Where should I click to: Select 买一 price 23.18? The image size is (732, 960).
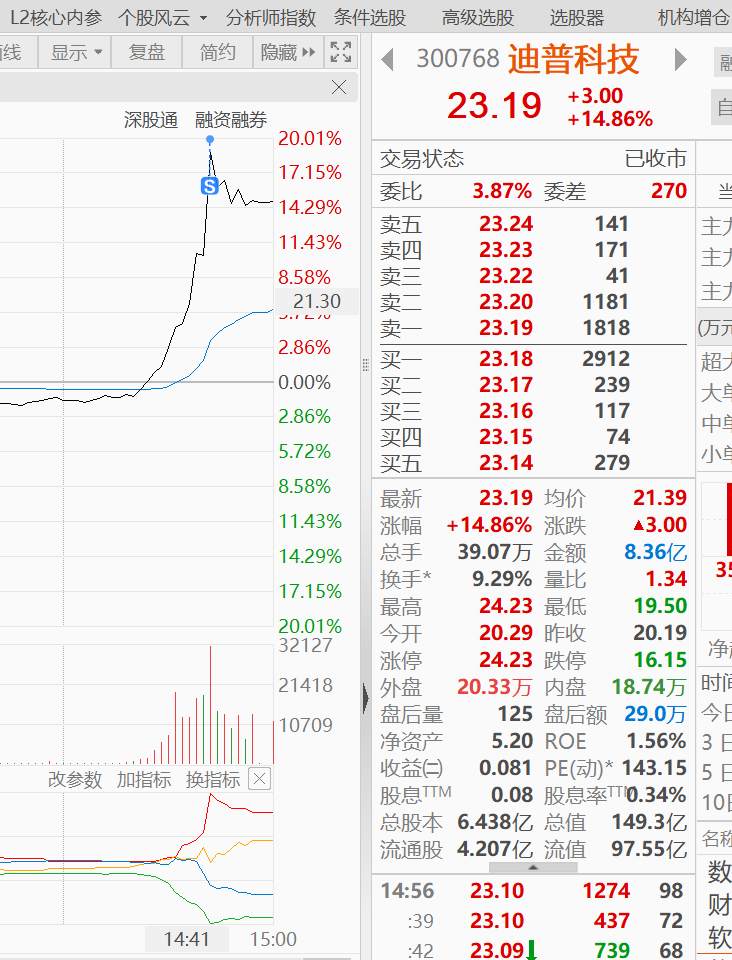[x=506, y=358]
